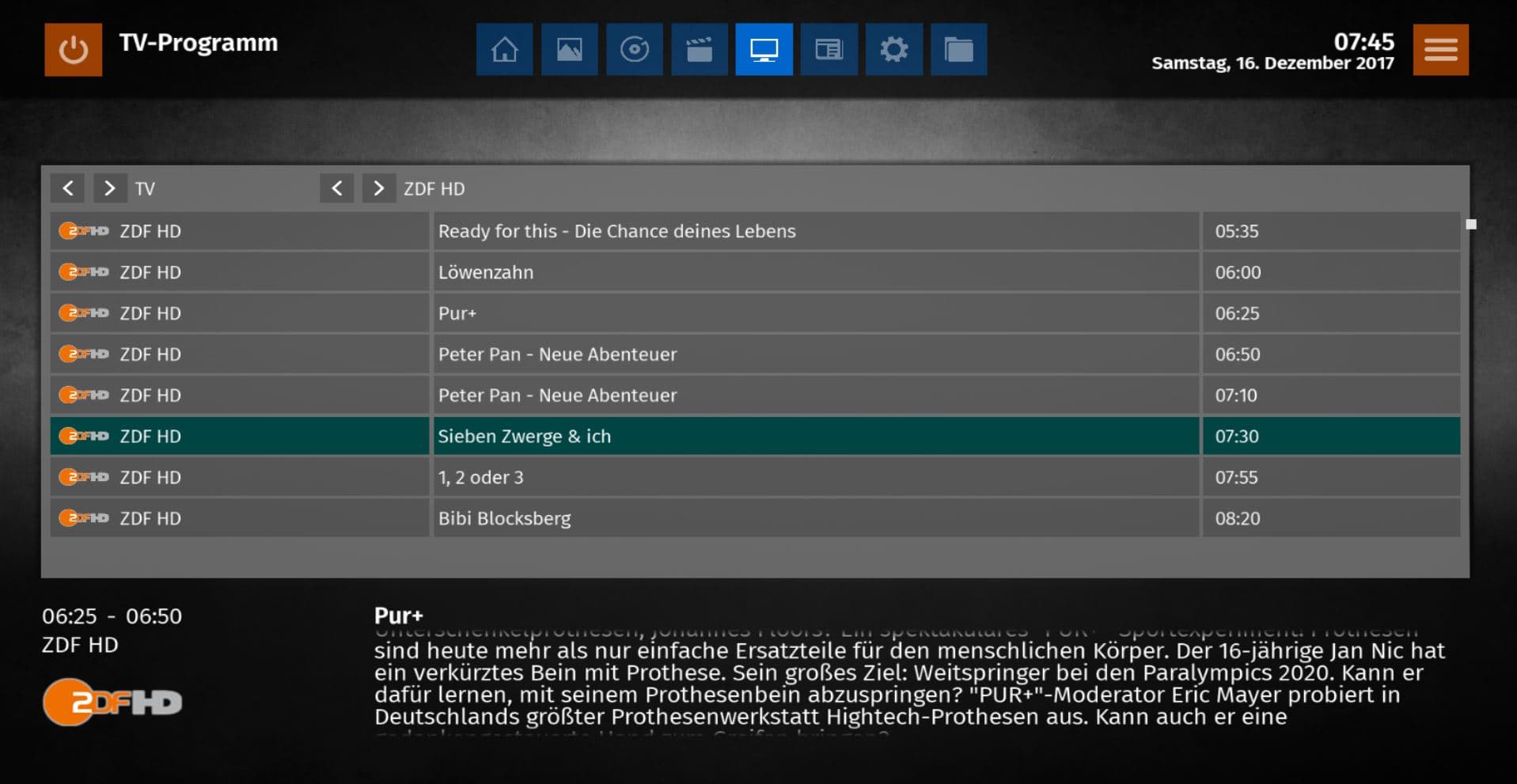This screenshot has height=784, width=1517.
Task: Click the Pur+ description title
Action: click(399, 615)
